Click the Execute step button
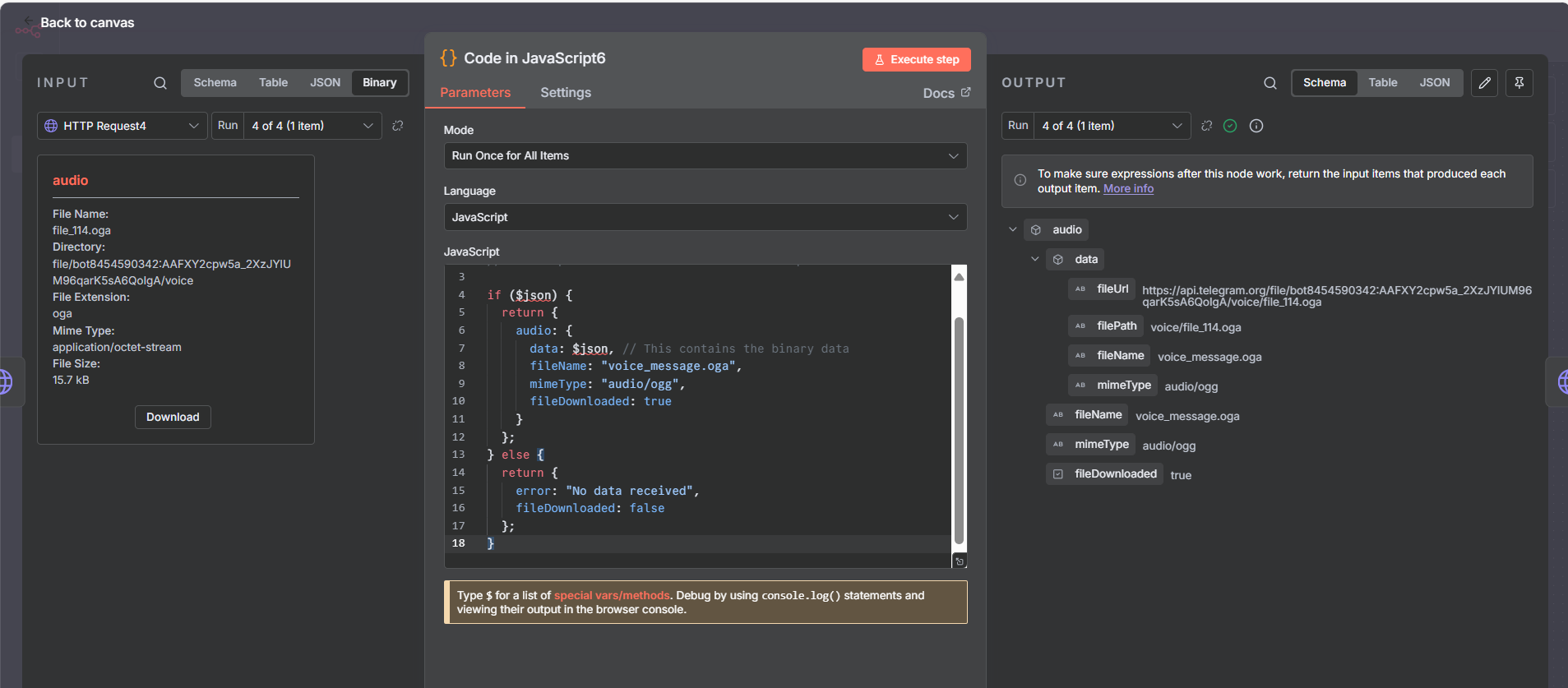 (x=916, y=59)
